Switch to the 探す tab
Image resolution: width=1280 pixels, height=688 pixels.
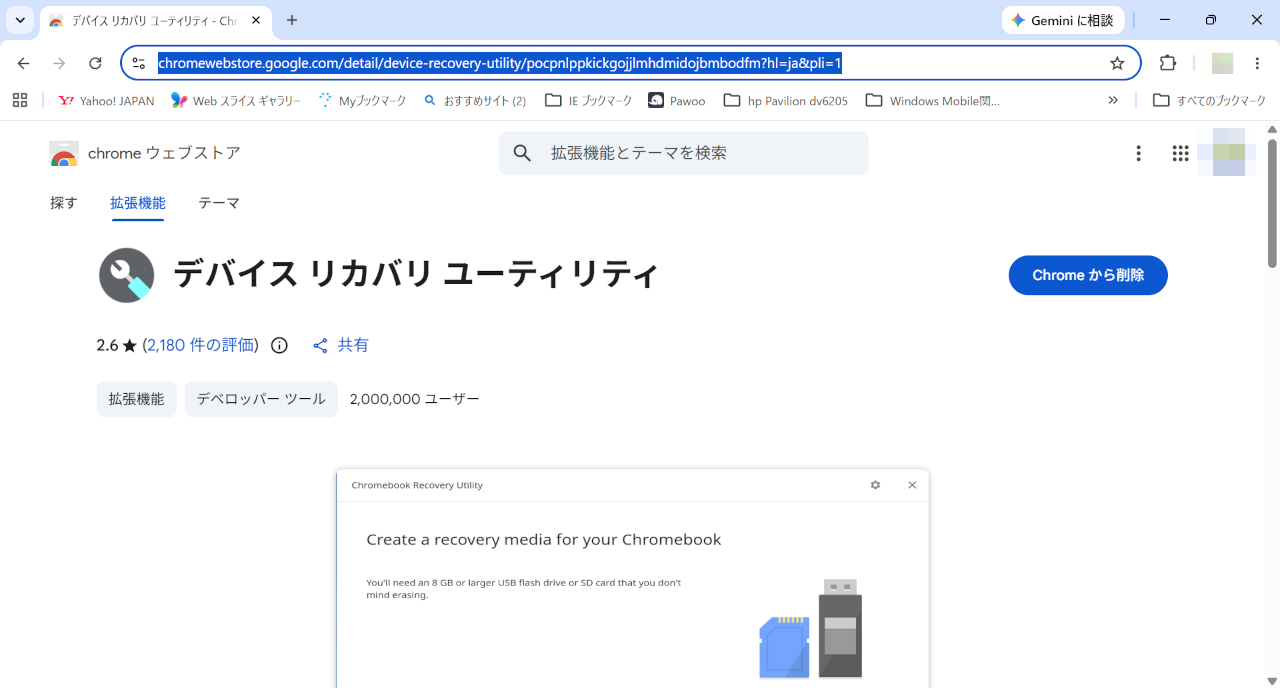[64, 203]
